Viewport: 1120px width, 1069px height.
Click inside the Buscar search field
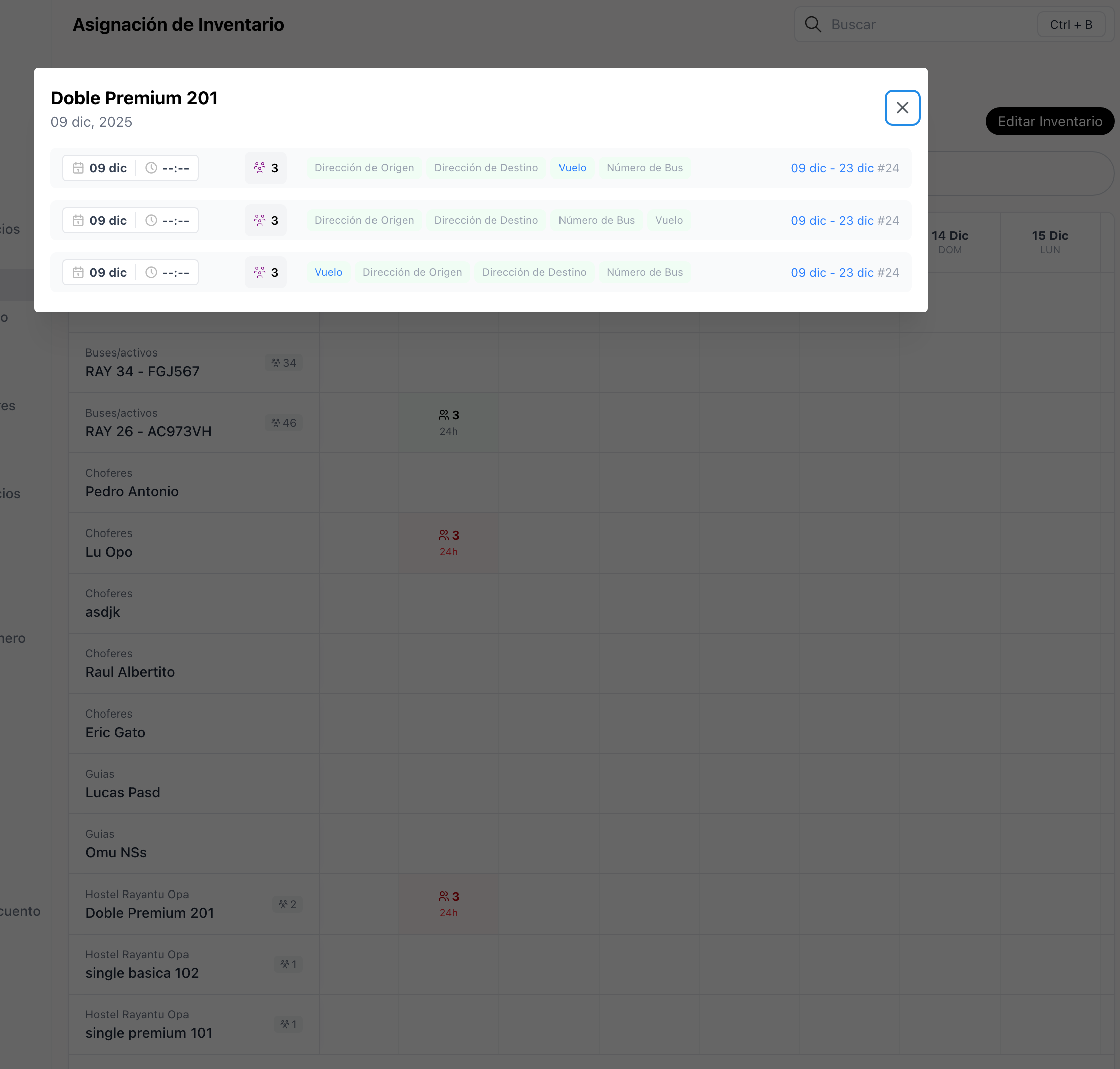923,24
